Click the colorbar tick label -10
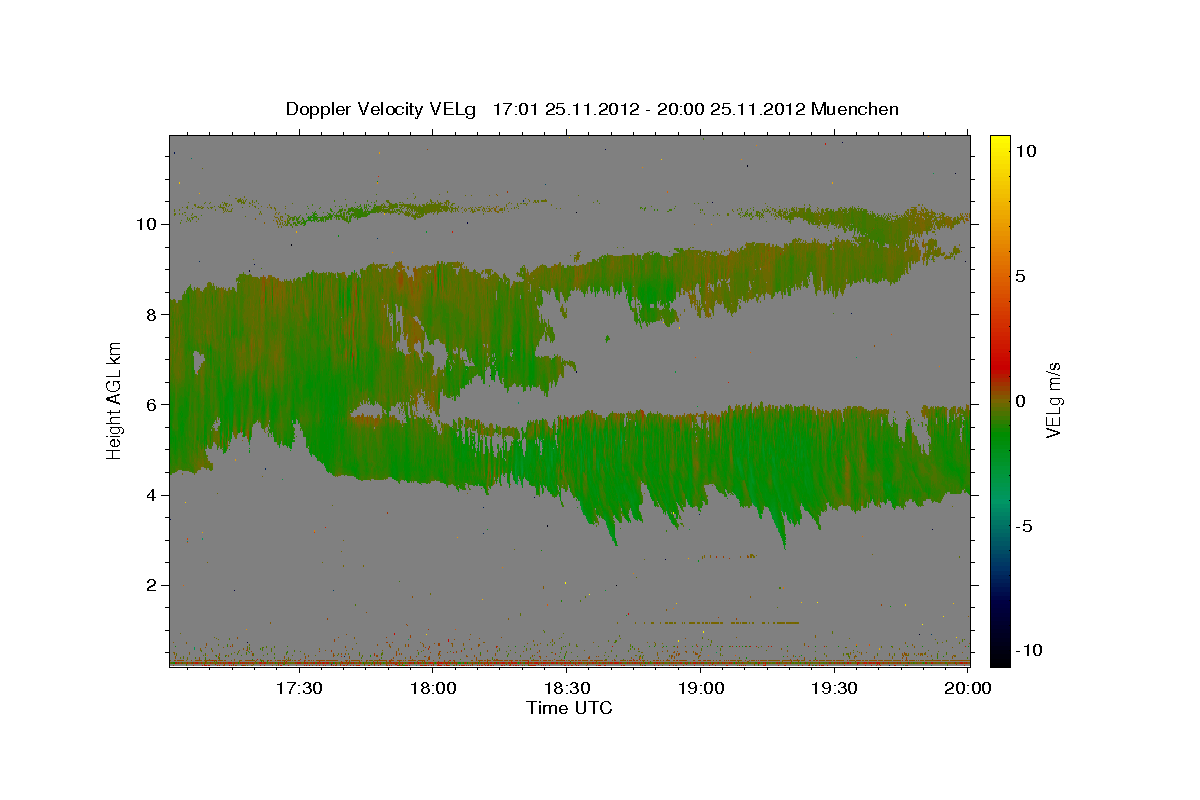 [1031, 651]
